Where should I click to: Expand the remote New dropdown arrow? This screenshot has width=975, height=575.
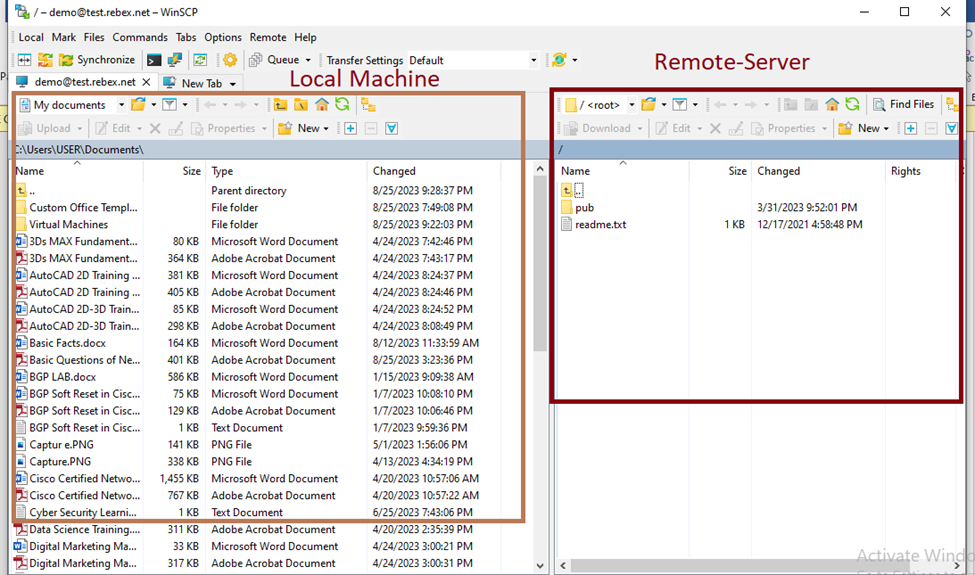[886, 129]
